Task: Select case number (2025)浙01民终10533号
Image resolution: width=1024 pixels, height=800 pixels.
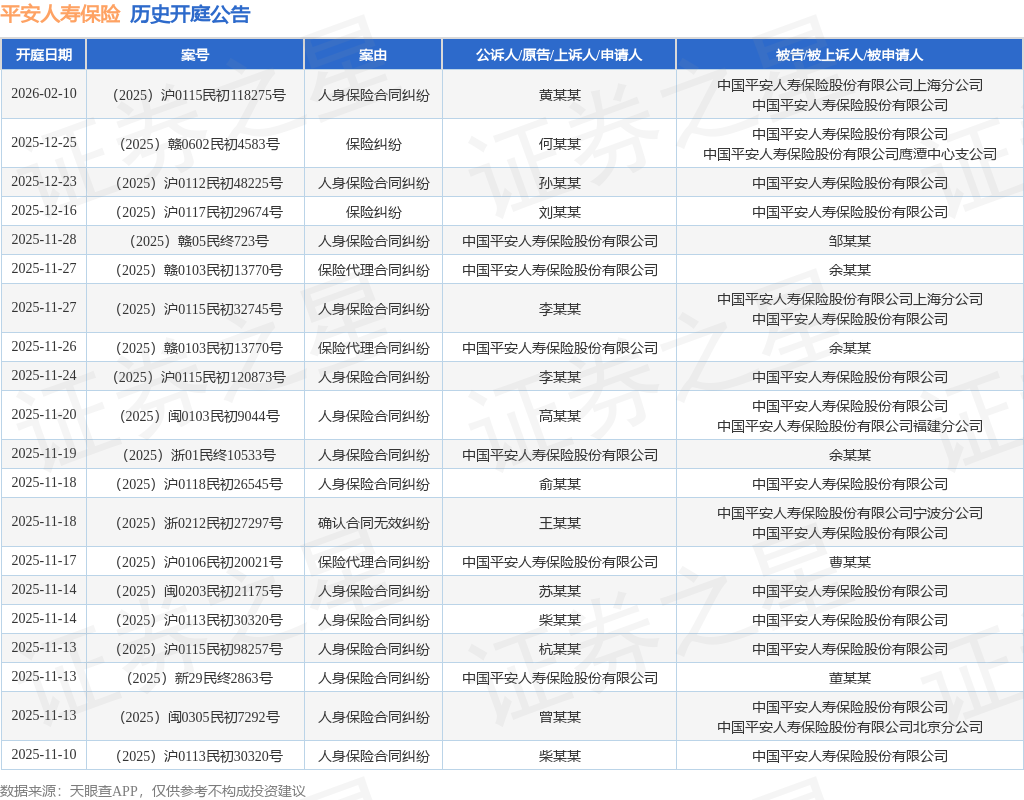Action: click(199, 455)
